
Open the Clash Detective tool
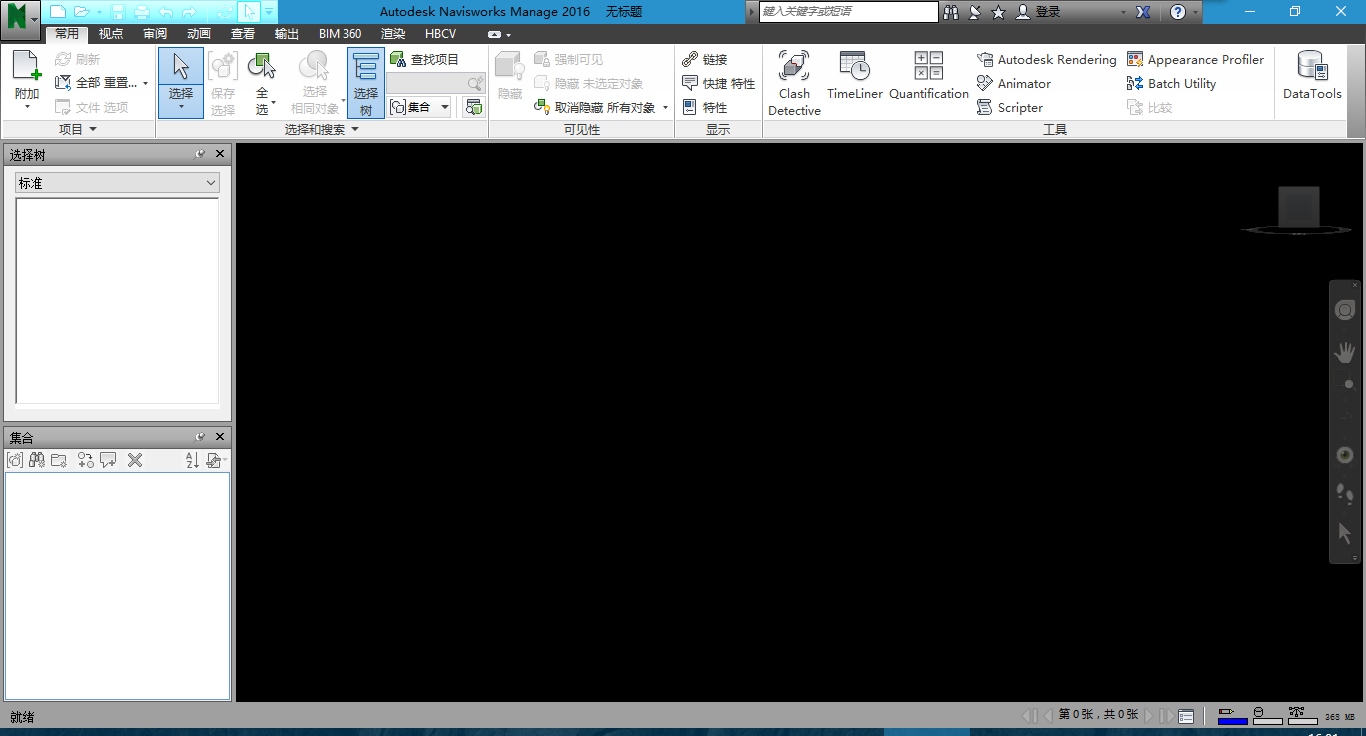click(794, 83)
